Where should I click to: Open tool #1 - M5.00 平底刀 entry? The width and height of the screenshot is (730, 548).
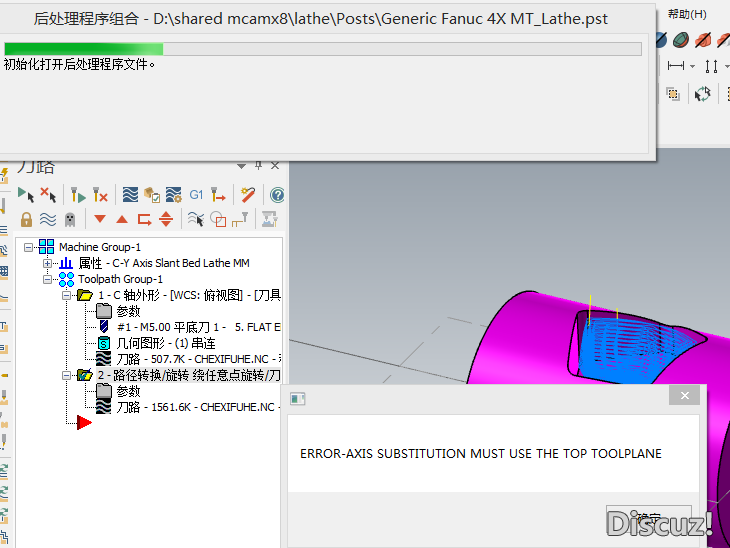(198, 327)
